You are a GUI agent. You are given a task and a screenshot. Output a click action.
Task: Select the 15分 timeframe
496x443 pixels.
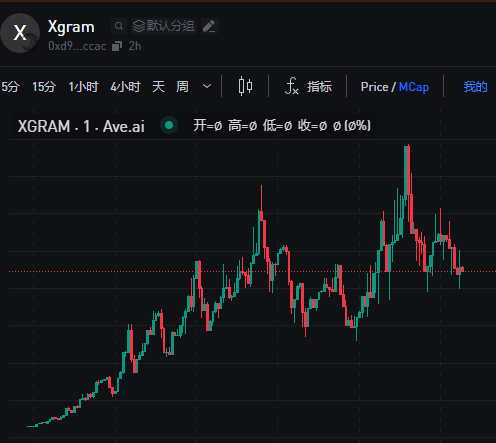click(44, 87)
